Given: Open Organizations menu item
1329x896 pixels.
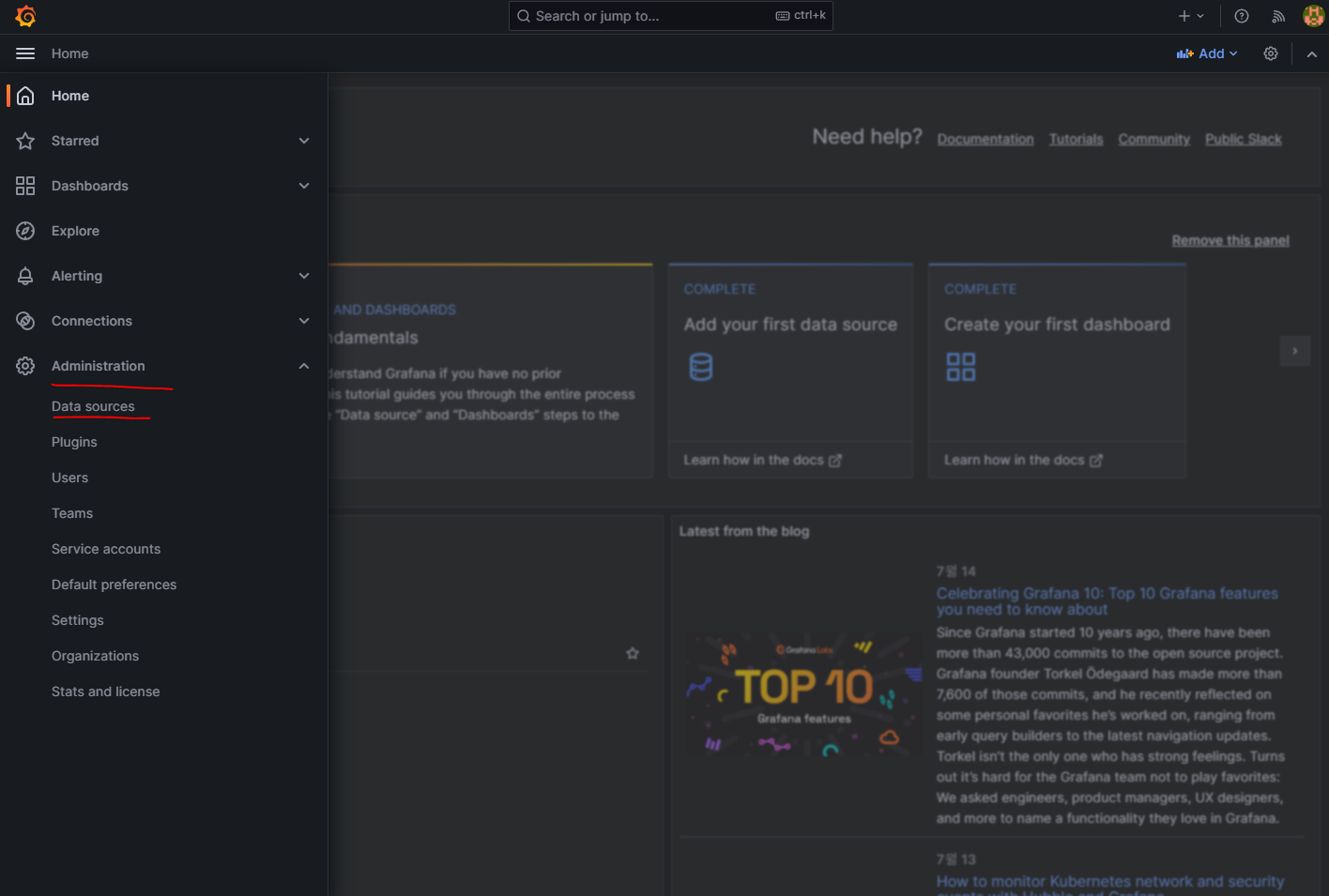Looking at the screenshot, I should 95,656.
